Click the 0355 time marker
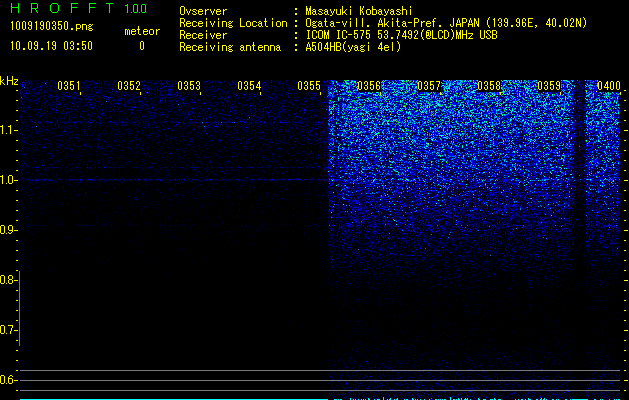The height and width of the screenshot is (400, 629). pyautogui.click(x=309, y=86)
